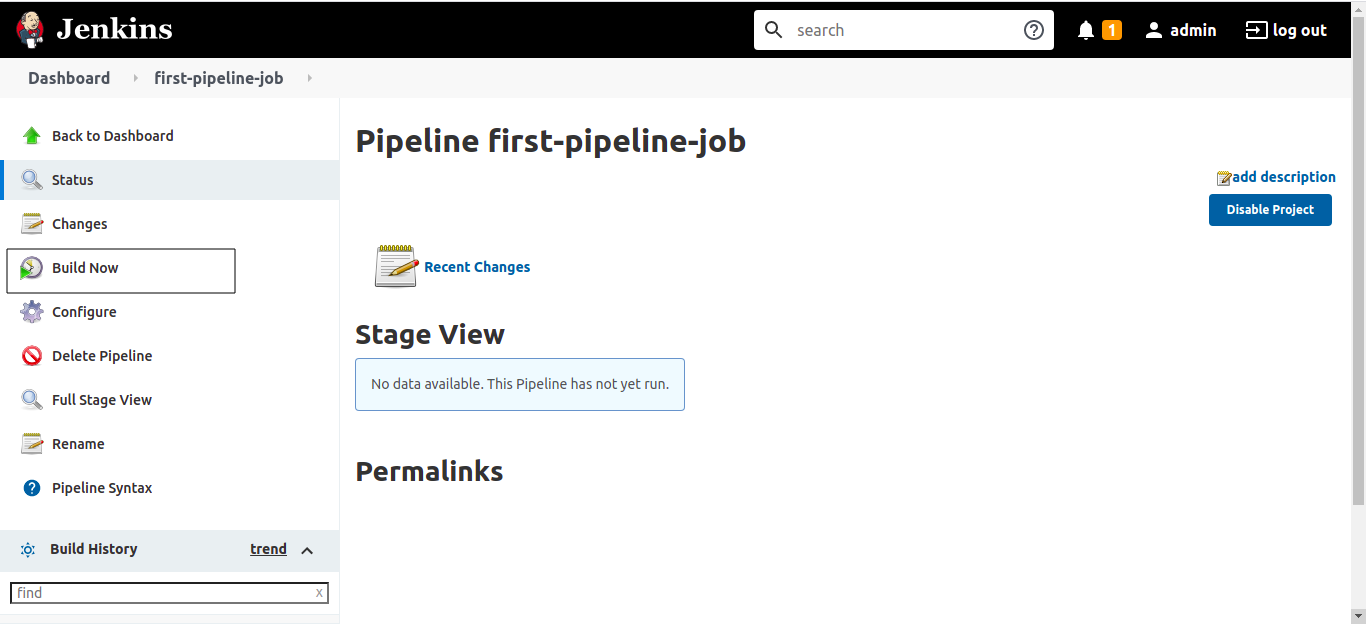
Task: Click the Build History sun icon
Action: click(x=28, y=550)
